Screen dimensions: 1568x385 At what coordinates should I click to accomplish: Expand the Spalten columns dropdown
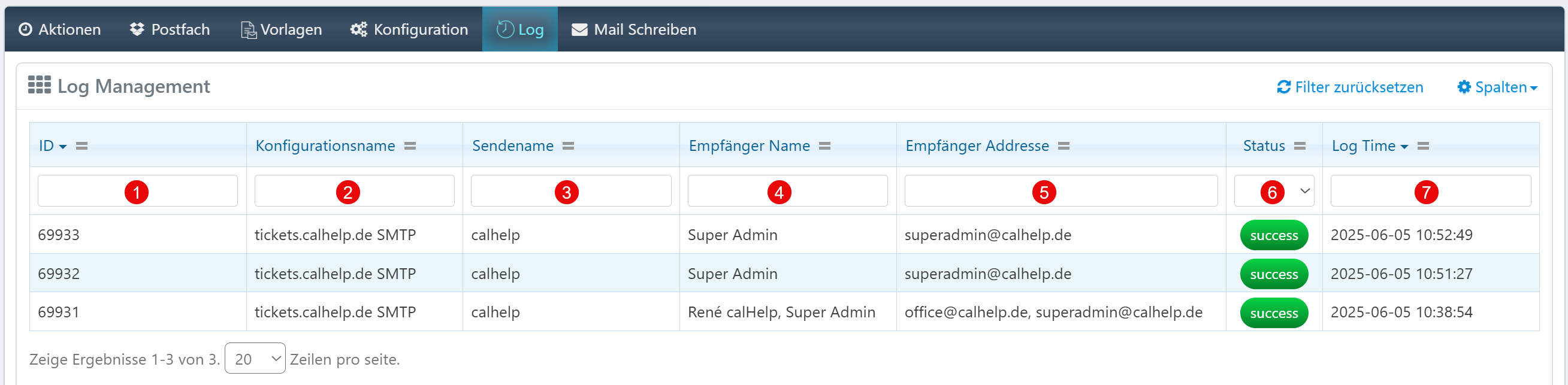pos(1497,87)
